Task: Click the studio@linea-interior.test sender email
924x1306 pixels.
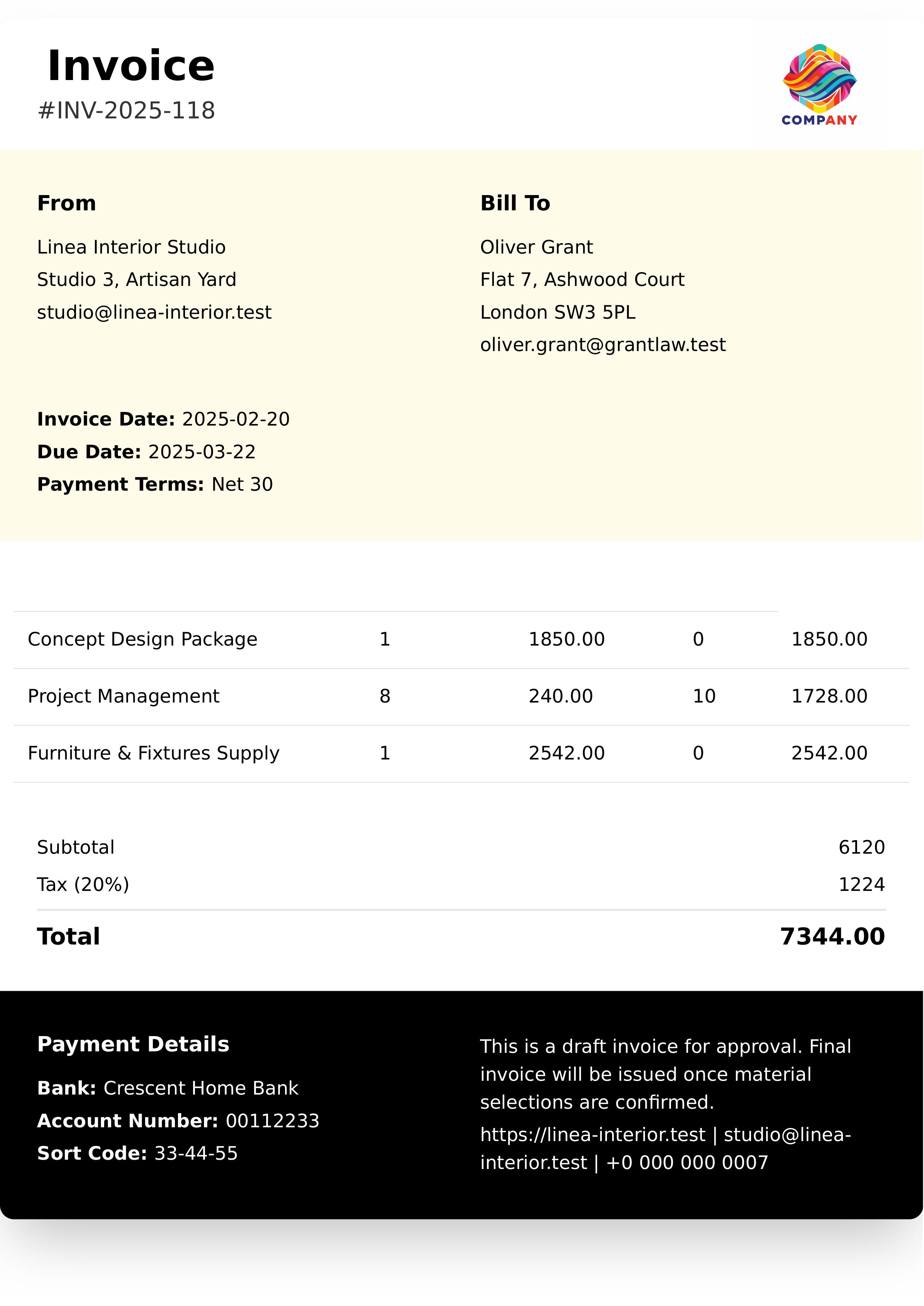Action: pyautogui.click(x=154, y=312)
